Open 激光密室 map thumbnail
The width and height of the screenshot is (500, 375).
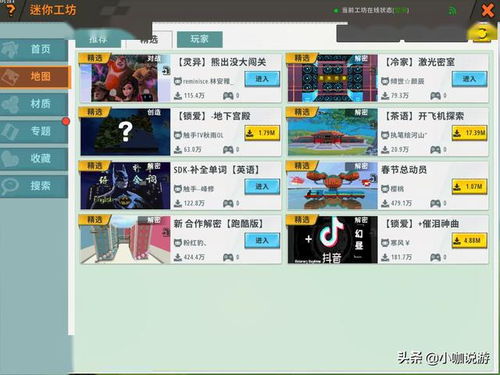(x=333, y=78)
